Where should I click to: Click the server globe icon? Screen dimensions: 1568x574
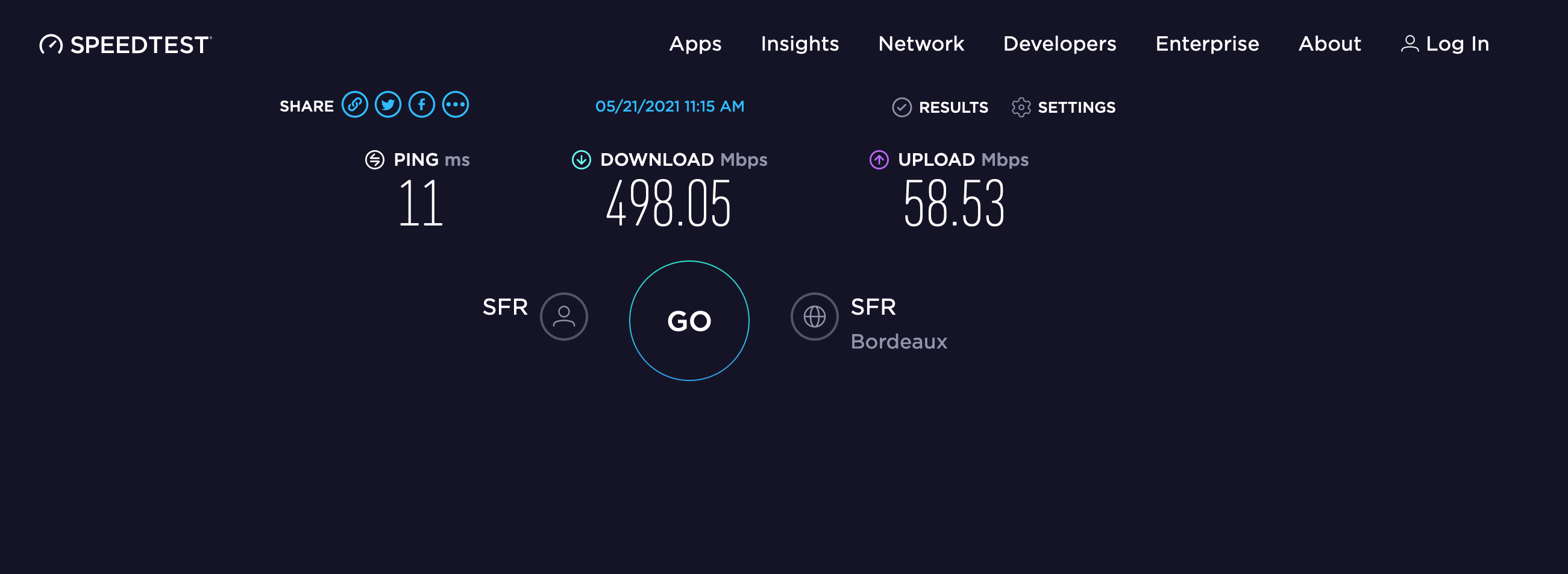(814, 317)
